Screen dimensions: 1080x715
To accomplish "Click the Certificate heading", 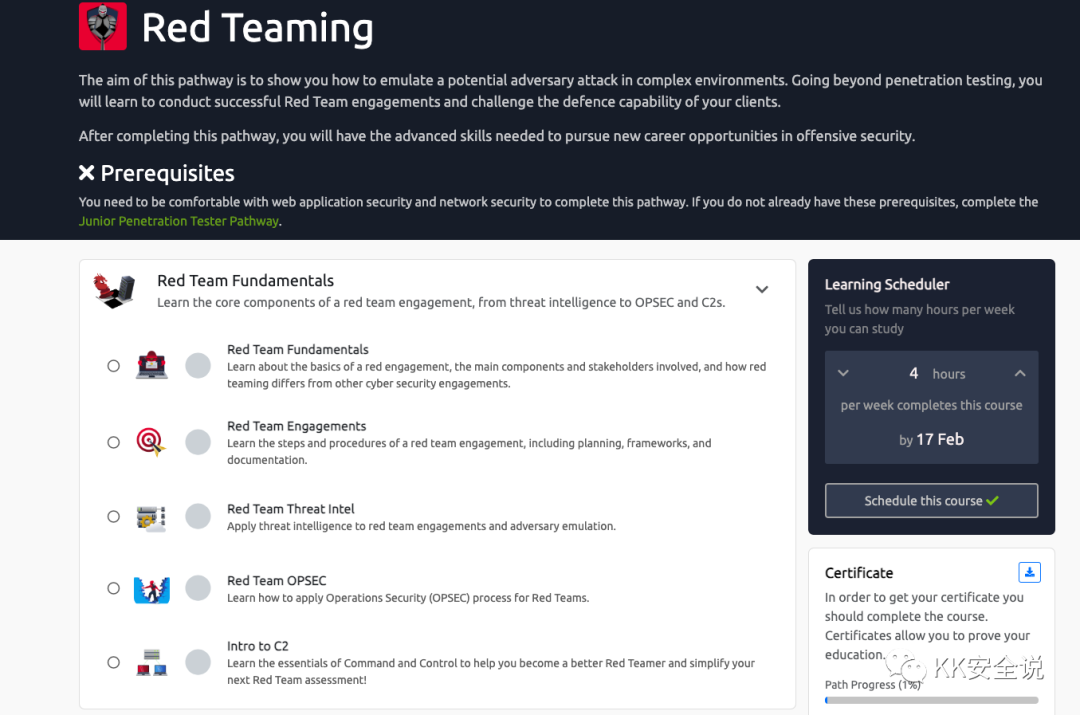I will (x=859, y=573).
